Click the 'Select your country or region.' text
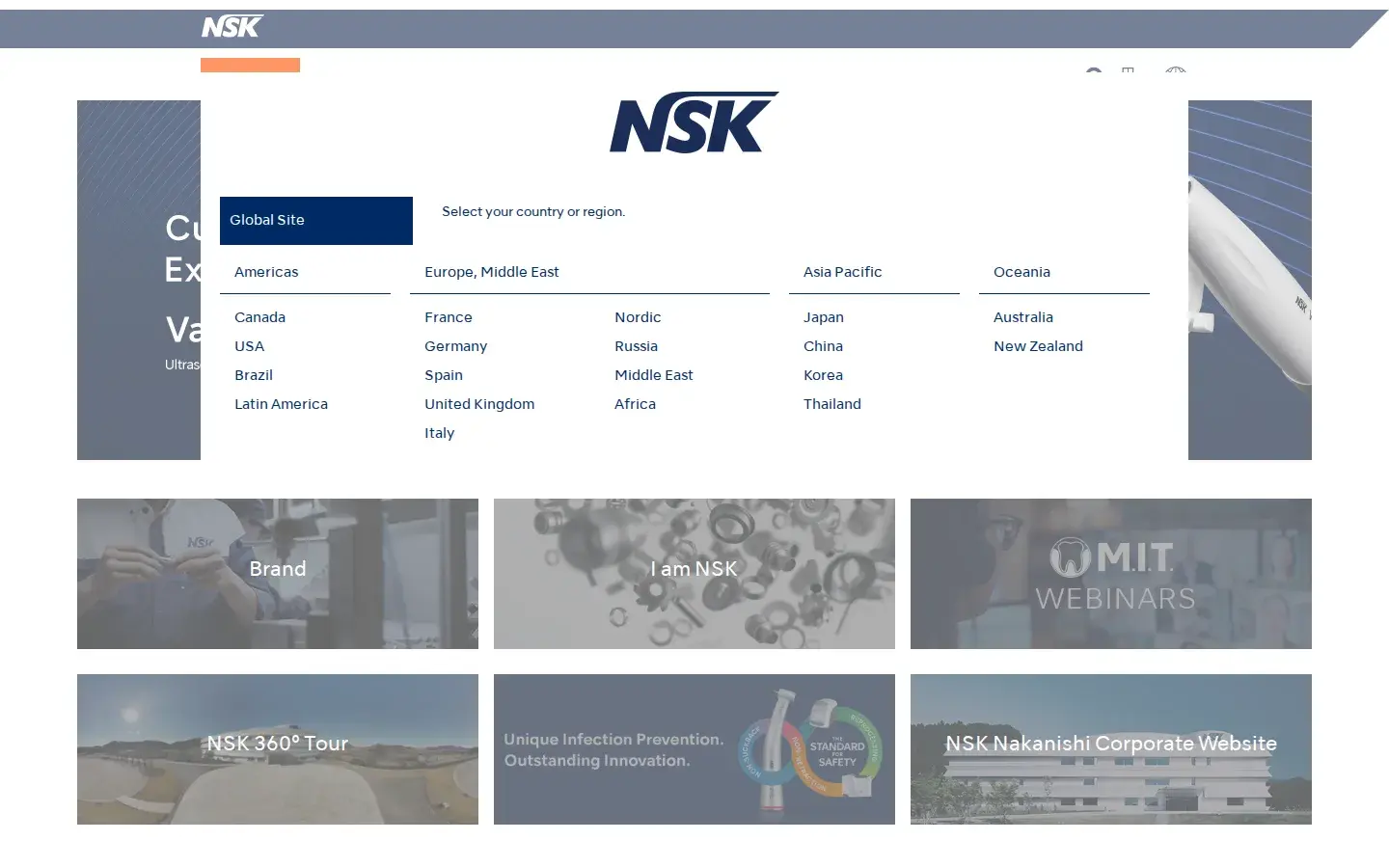The width and height of the screenshot is (1389, 868). [533, 212]
